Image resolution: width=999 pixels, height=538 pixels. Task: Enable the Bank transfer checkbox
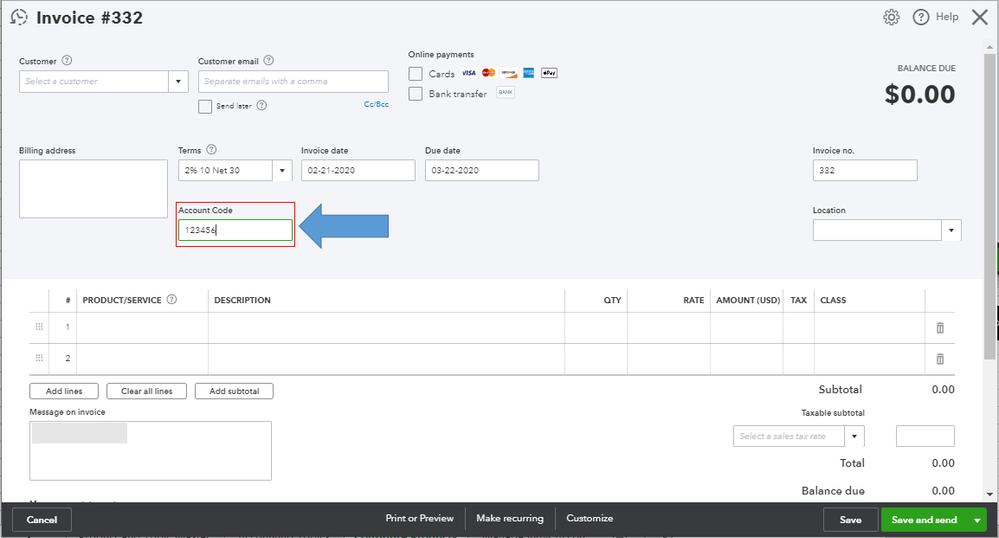pyautogui.click(x=416, y=94)
